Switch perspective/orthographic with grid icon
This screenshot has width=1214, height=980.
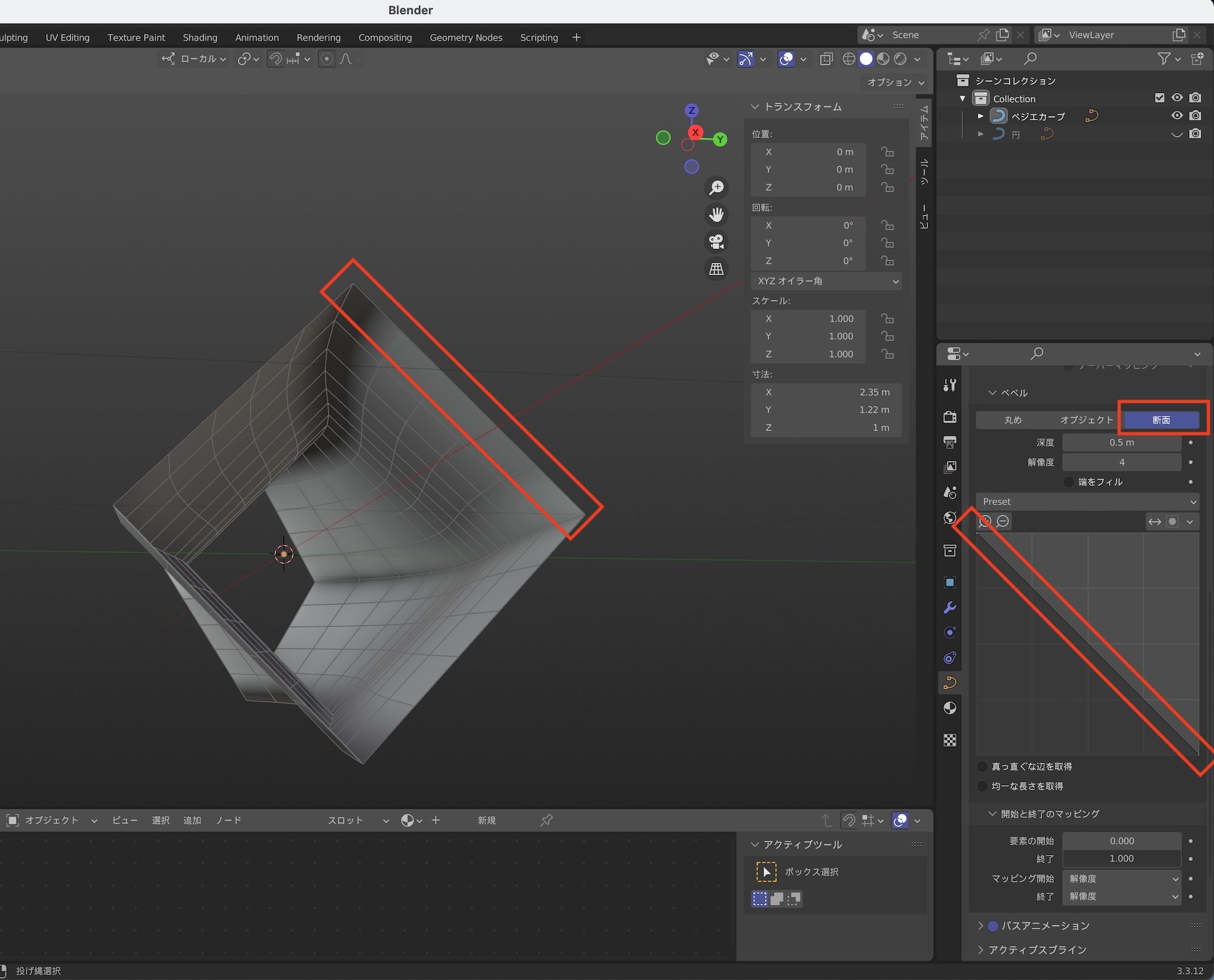716,269
